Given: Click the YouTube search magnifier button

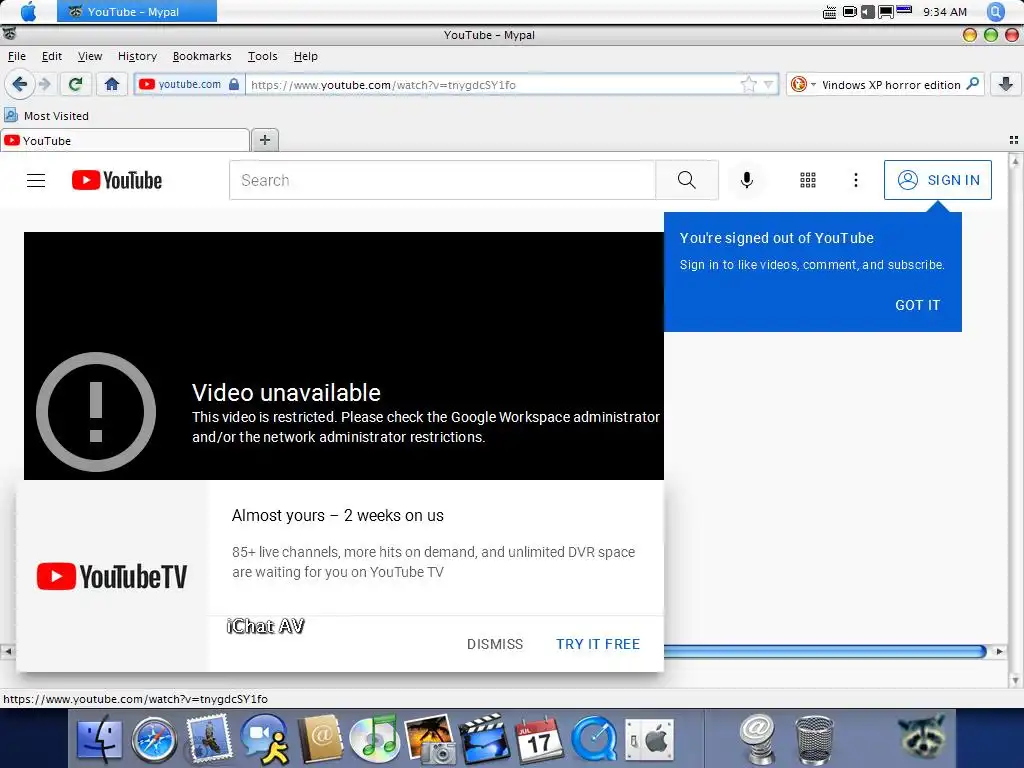Looking at the screenshot, I should coord(686,180).
